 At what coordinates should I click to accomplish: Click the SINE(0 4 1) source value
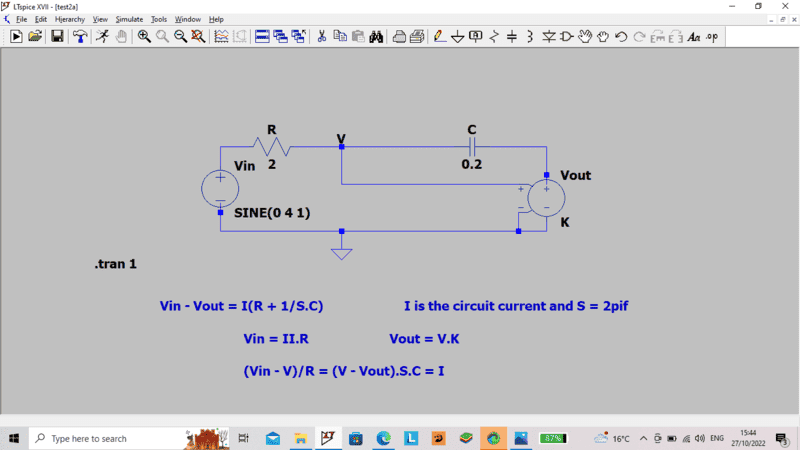[x=272, y=213]
